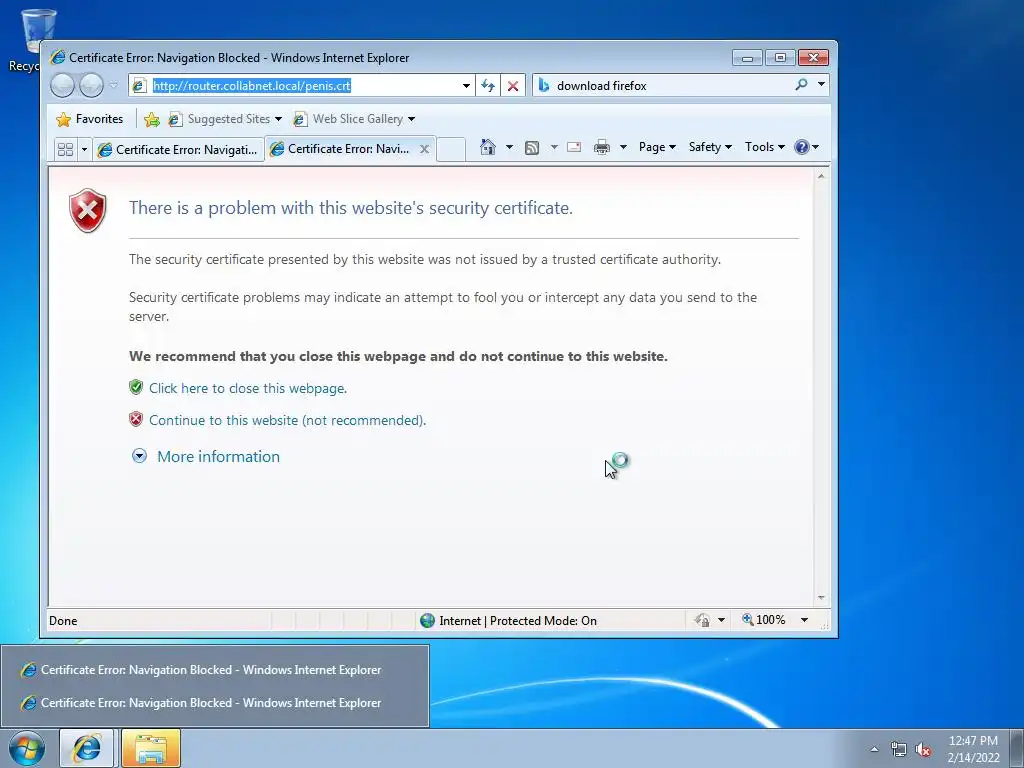Expand the zoom level dropdown arrow
This screenshot has height=768, width=1024.
click(805, 620)
